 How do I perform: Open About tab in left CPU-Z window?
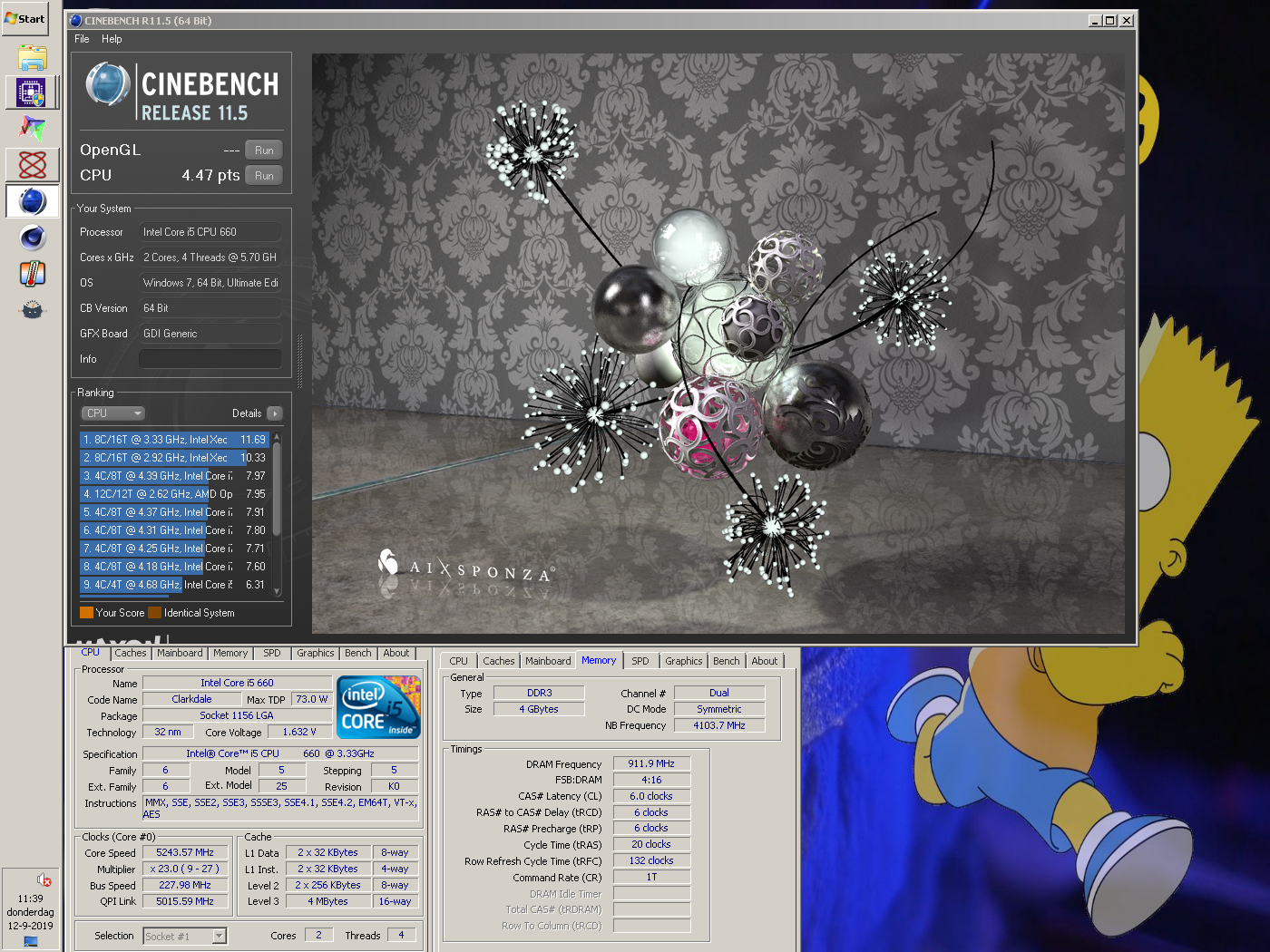[x=396, y=653]
